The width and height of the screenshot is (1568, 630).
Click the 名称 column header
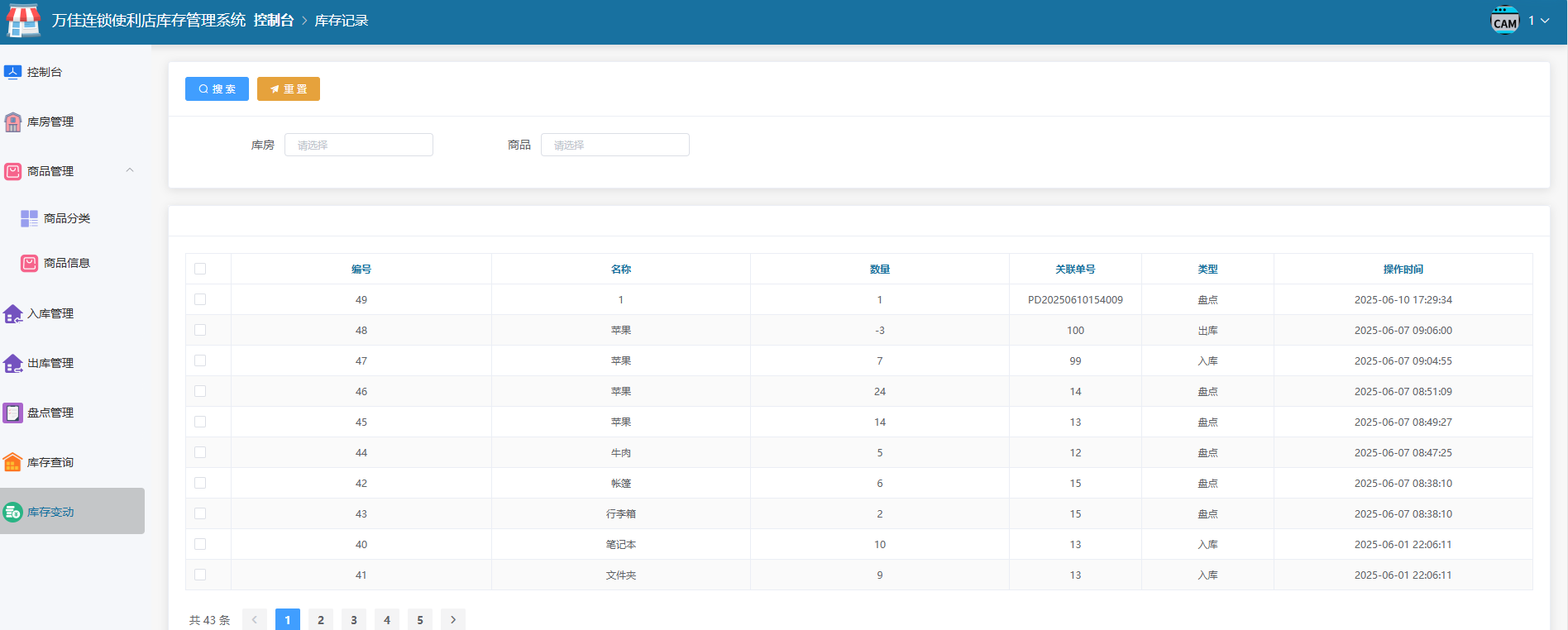(x=621, y=269)
